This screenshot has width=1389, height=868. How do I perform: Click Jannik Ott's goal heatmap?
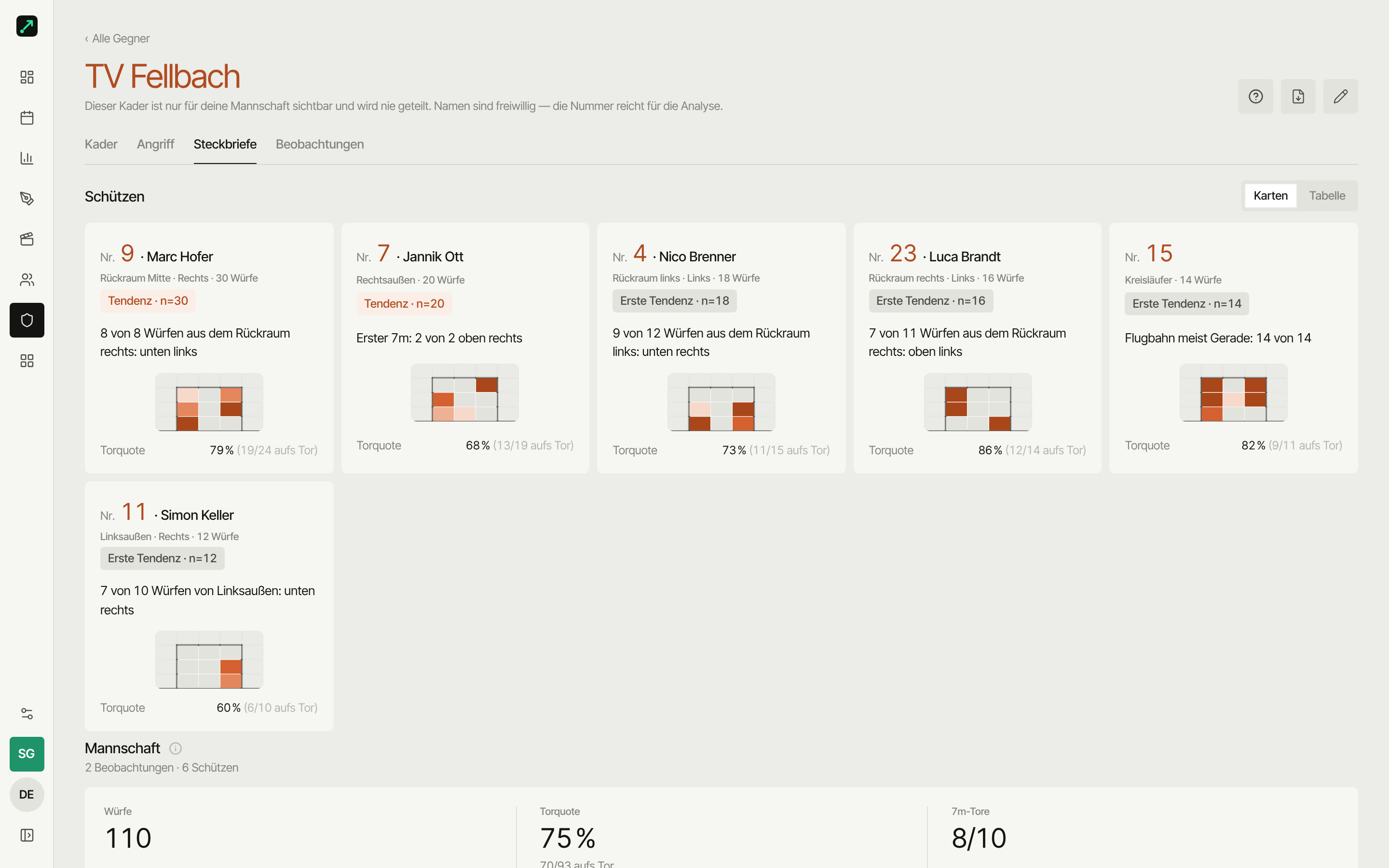[465, 393]
